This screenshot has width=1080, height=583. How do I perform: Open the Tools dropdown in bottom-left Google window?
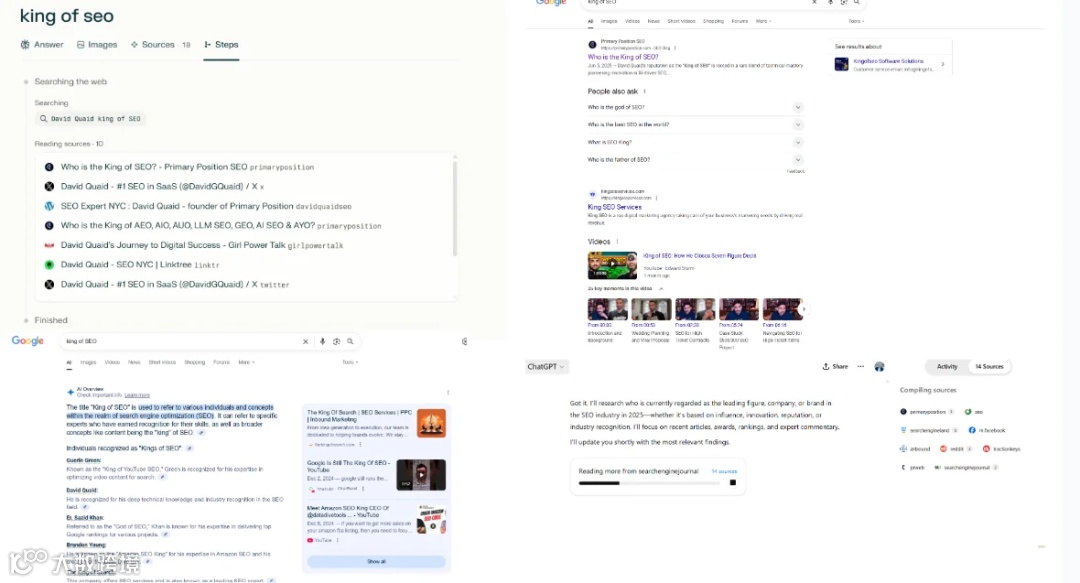click(x=350, y=362)
